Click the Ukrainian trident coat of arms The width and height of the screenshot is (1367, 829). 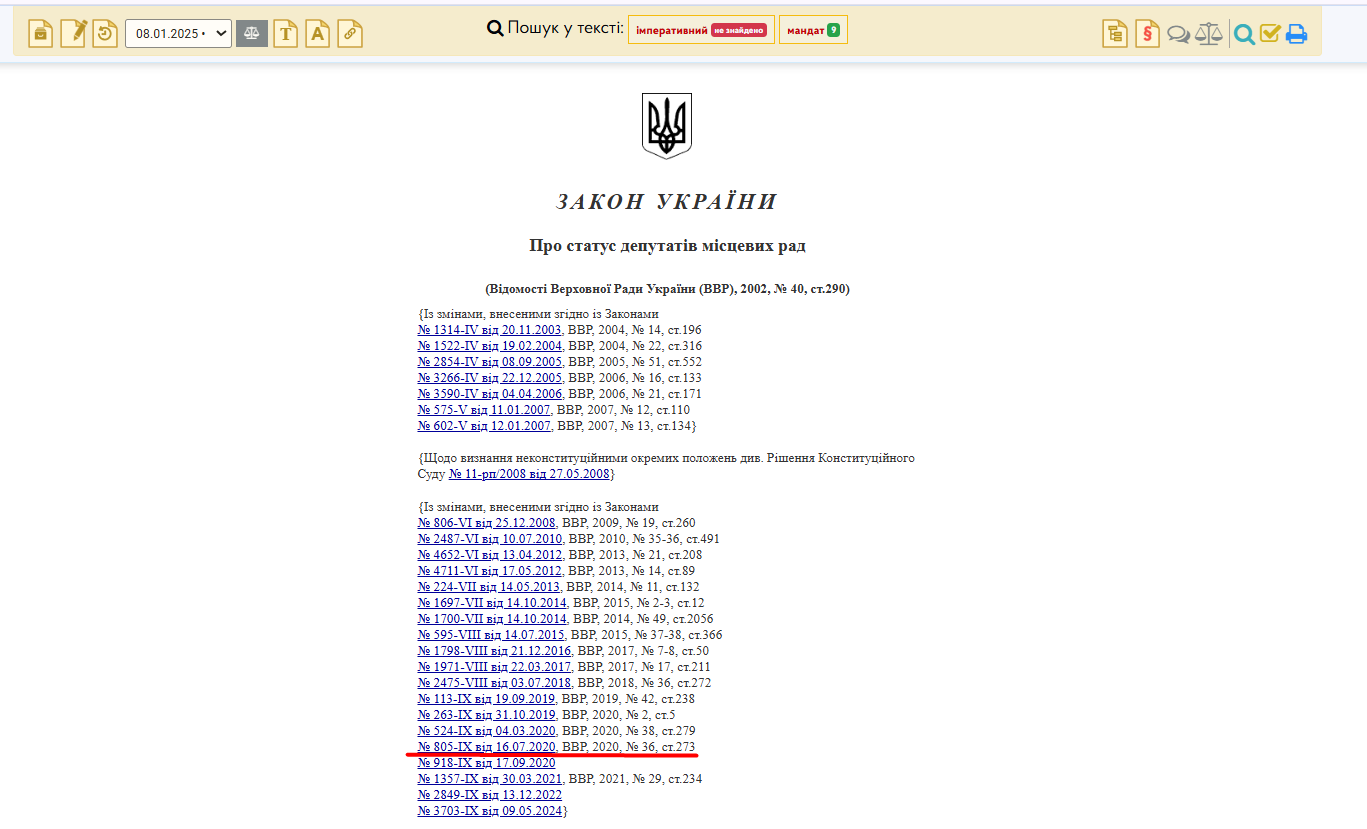[666, 126]
